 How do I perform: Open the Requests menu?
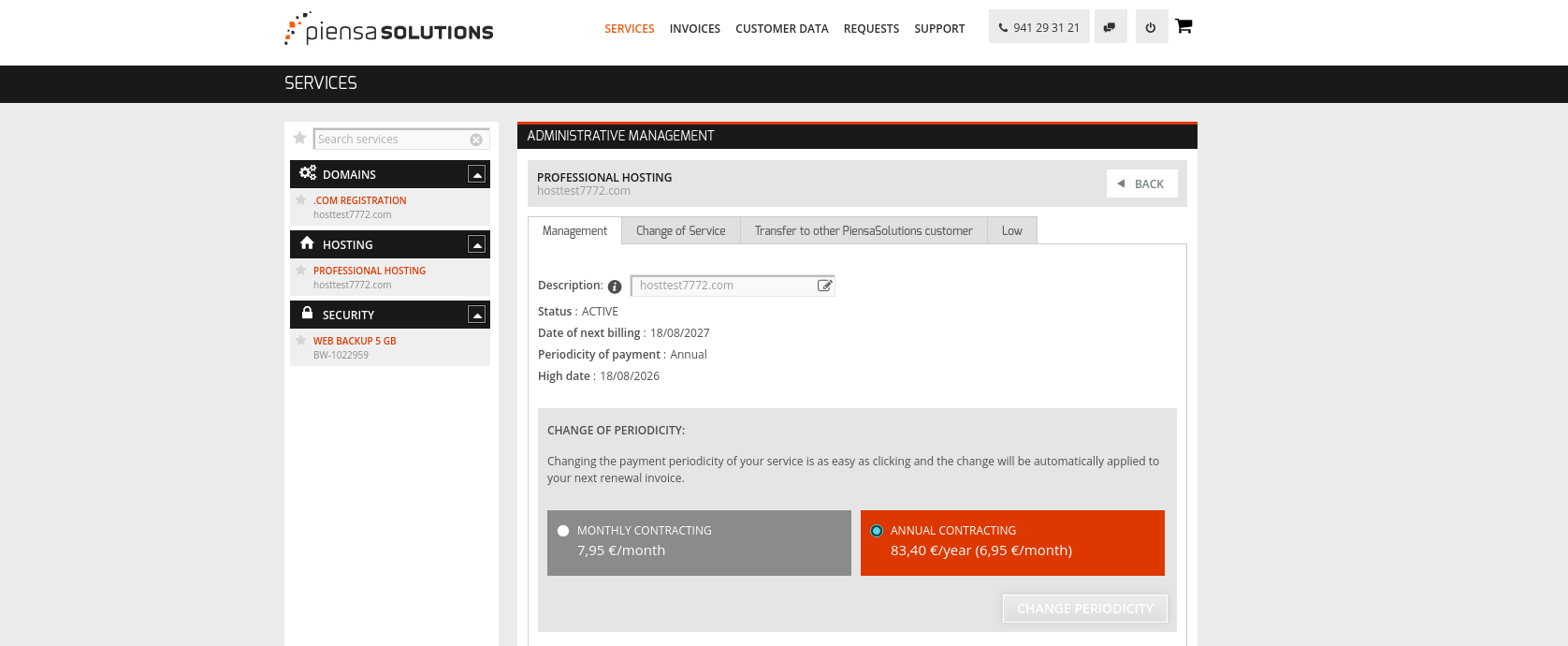871,29
